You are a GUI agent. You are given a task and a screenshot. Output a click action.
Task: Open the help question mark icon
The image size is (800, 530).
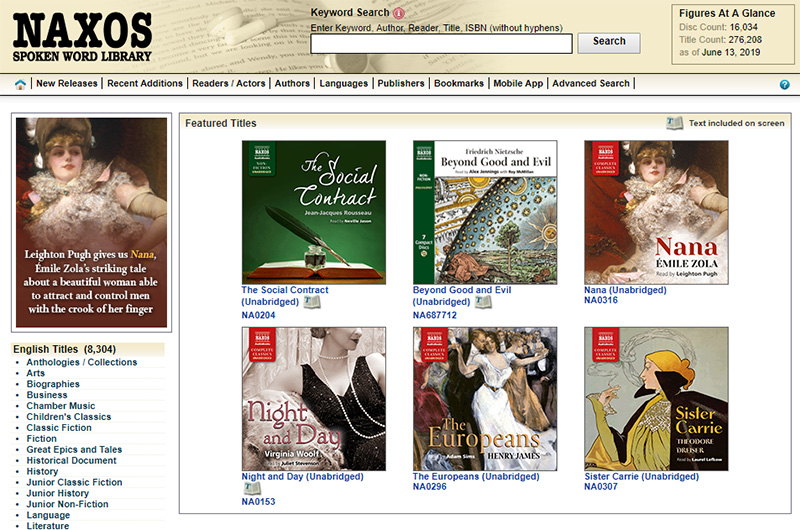click(784, 85)
